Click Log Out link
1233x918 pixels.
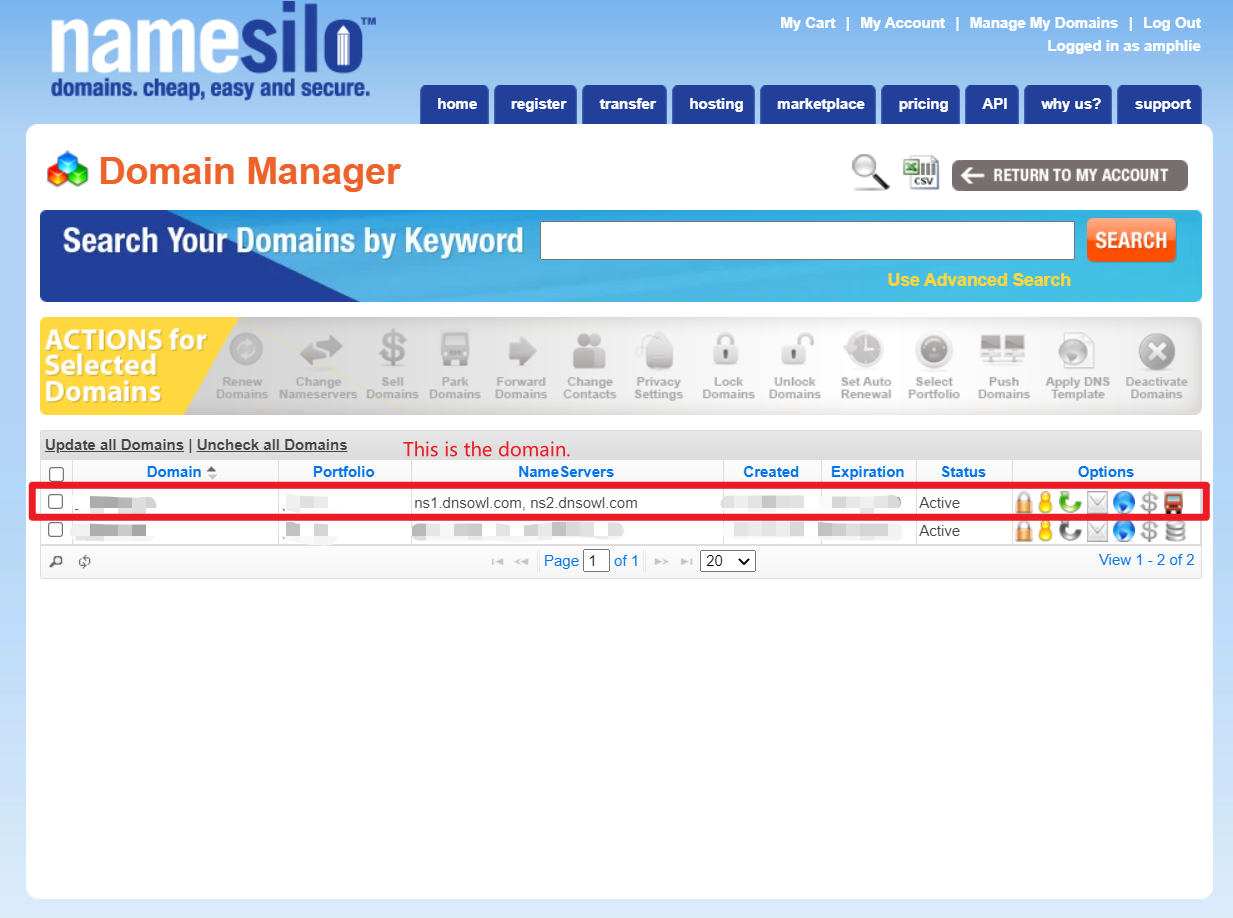[1172, 23]
